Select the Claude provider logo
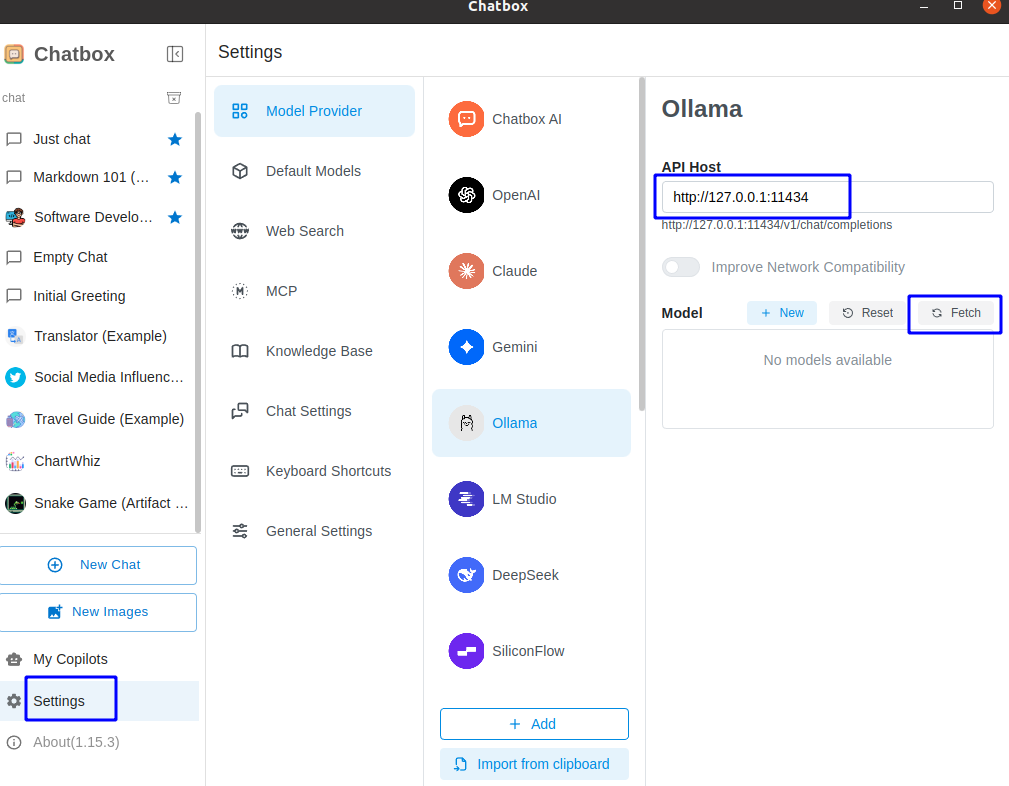 [467, 271]
